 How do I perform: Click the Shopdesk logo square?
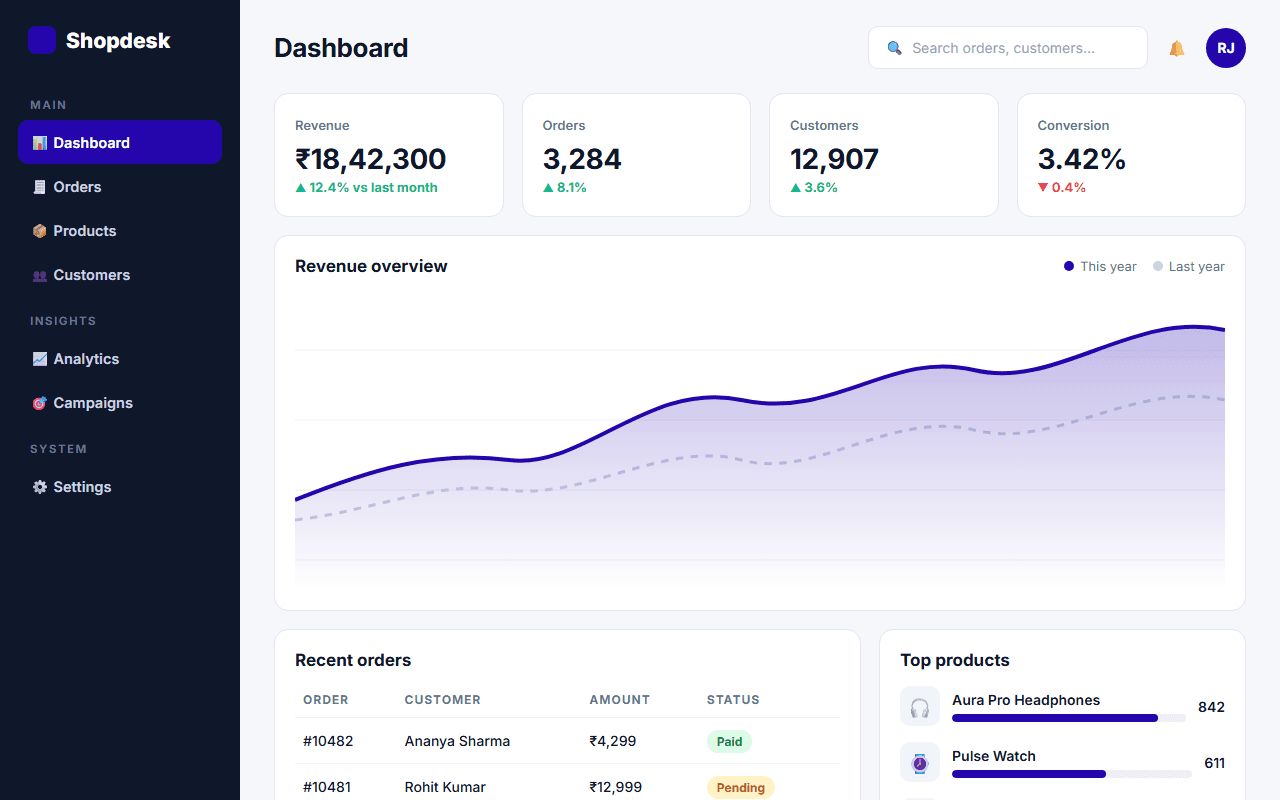pyautogui.click(x=42, y=40)
